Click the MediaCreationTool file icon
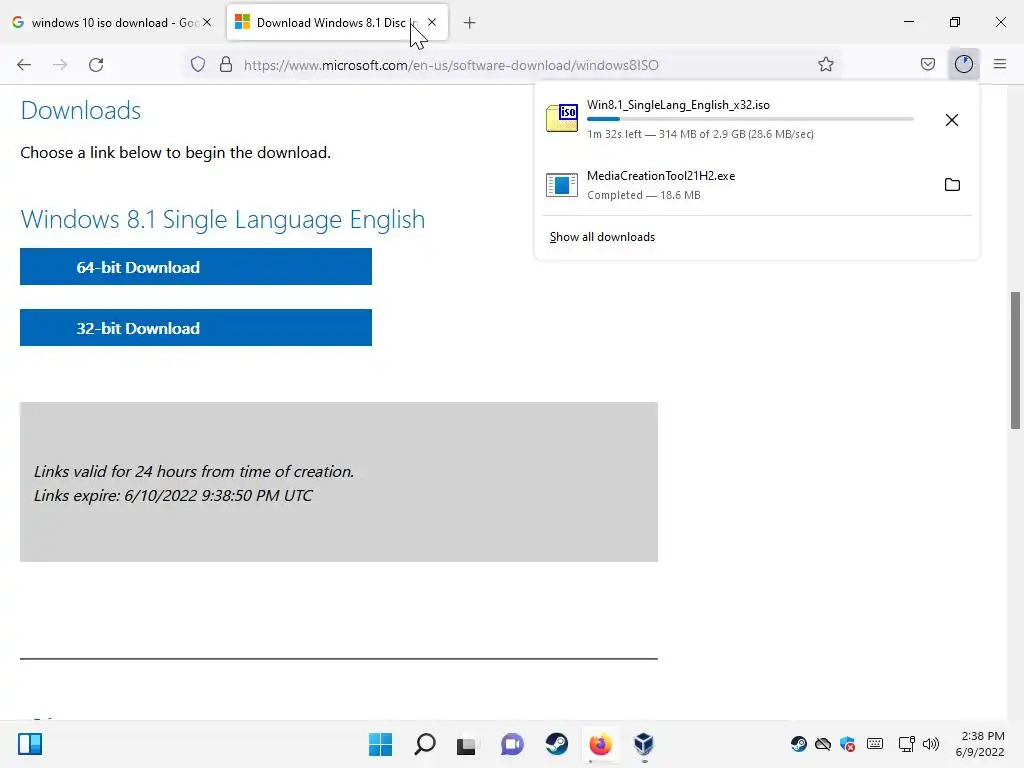Screen dimensions: 1024x768 [x=562, y=185]
